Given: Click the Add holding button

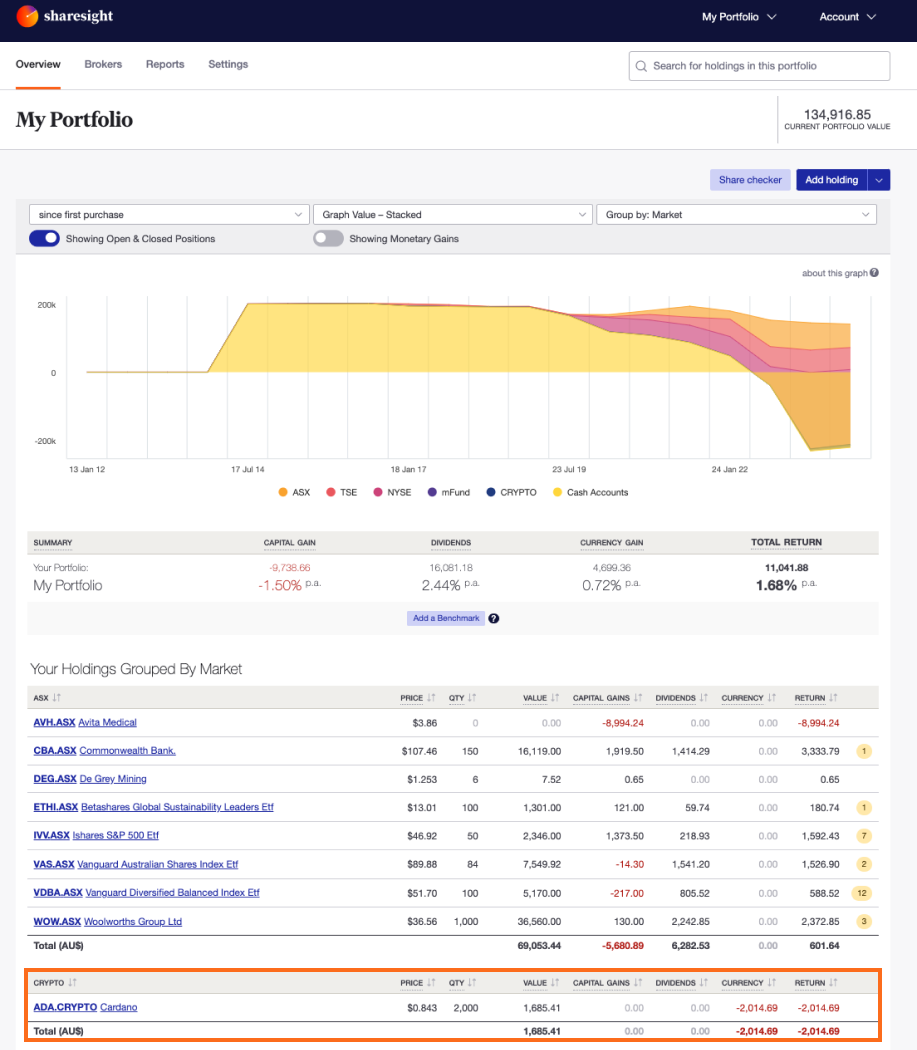Looking at the screenshot, I should [831, 179].
